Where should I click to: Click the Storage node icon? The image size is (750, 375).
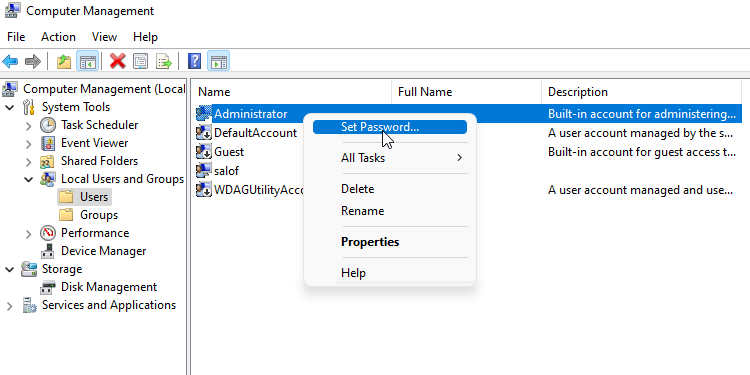[29, 269]
